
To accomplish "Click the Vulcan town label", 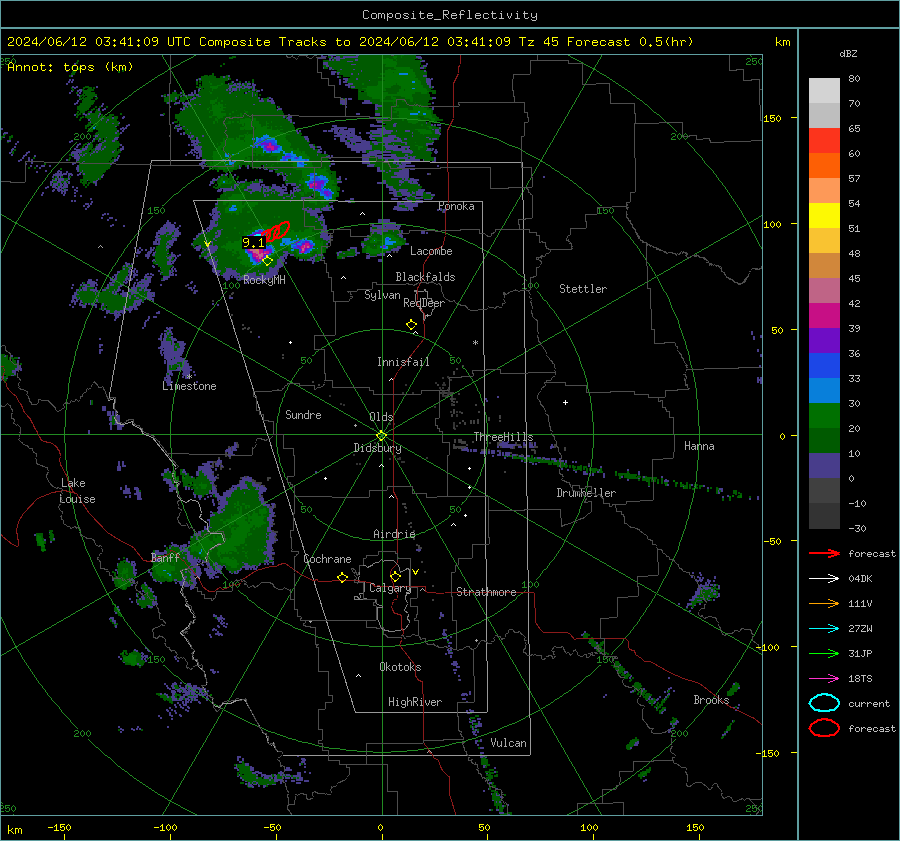I will [x=508, y=743].
